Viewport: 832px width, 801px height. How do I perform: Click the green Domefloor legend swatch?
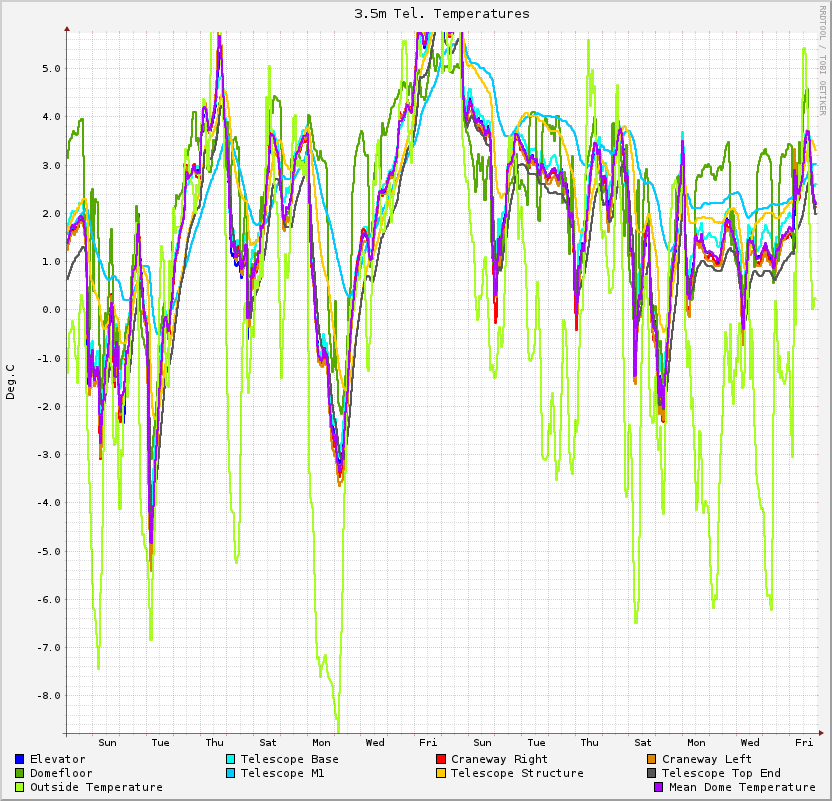pyautogui.click(x=20, y=773)
